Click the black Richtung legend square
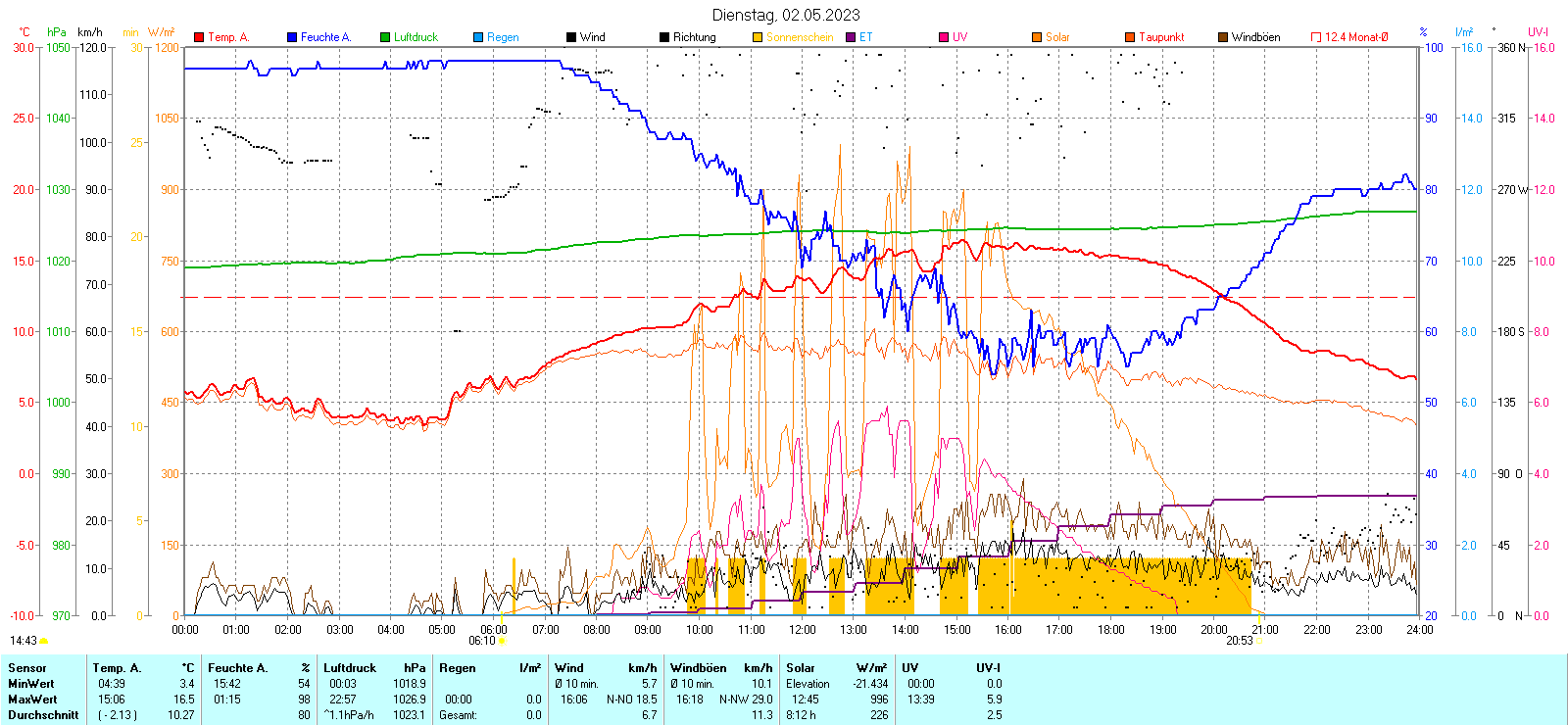 664,37
